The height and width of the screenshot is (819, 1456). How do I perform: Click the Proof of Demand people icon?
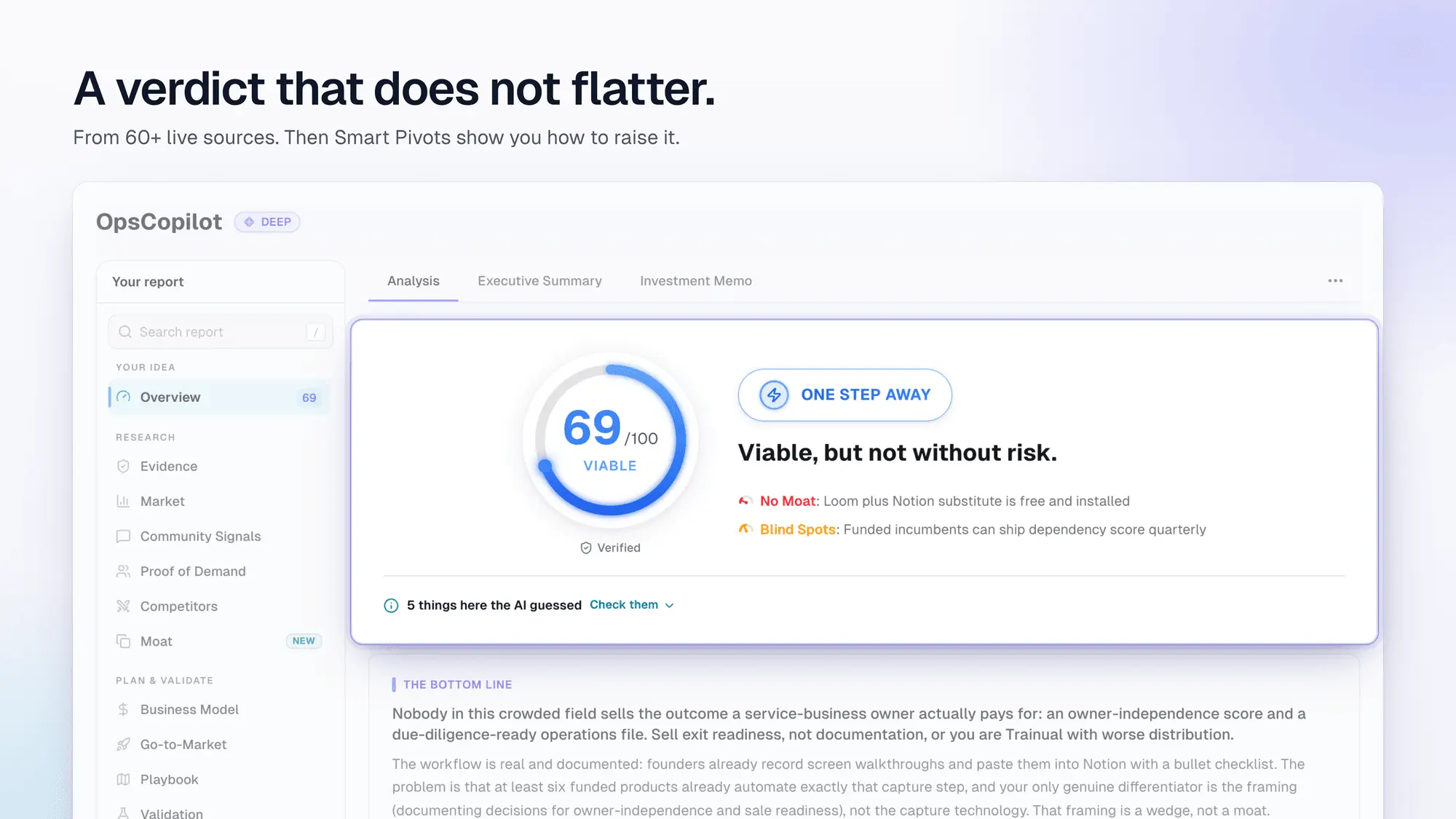point(123,571)
